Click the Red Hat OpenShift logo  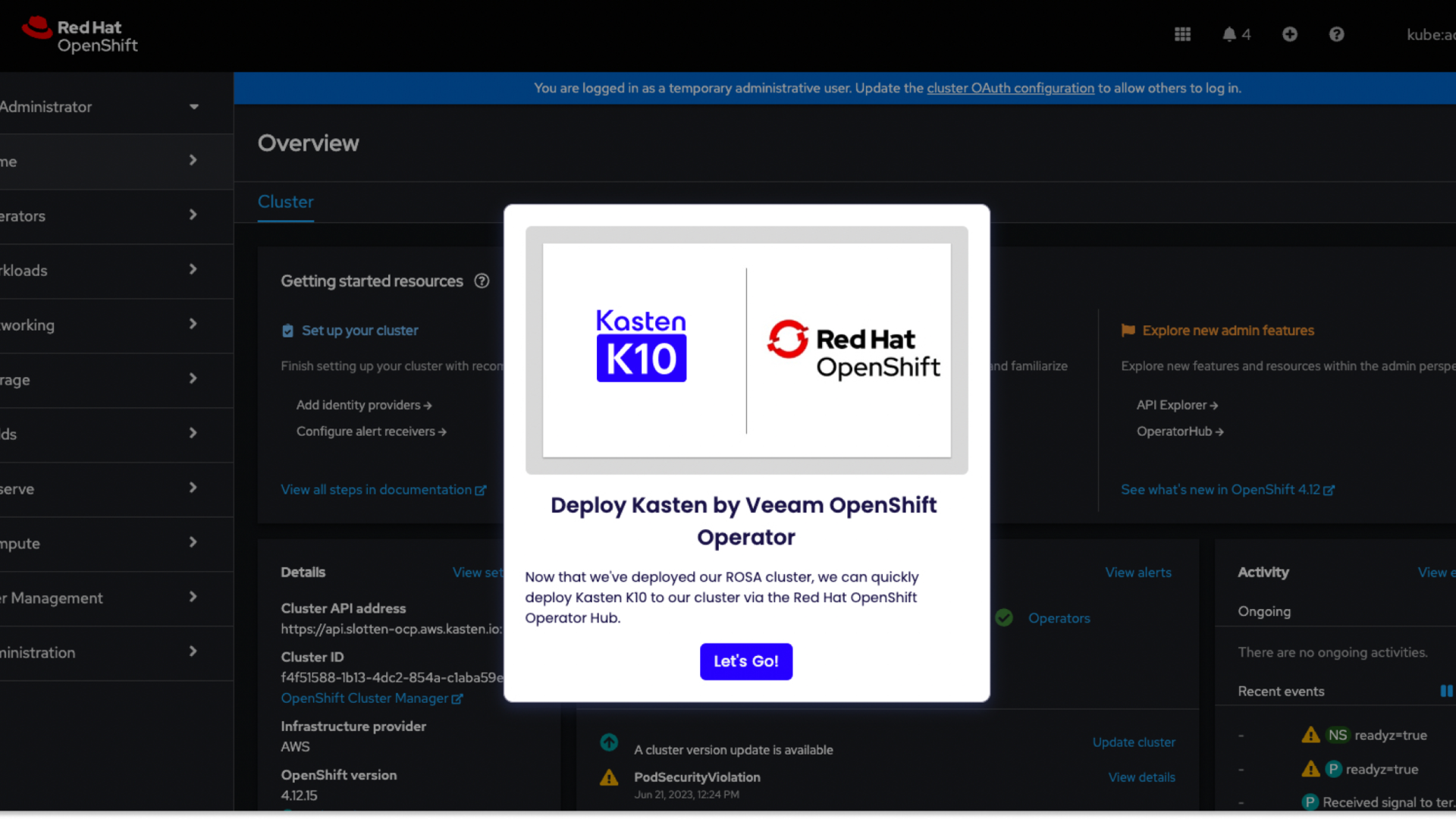tap(80, 36)
